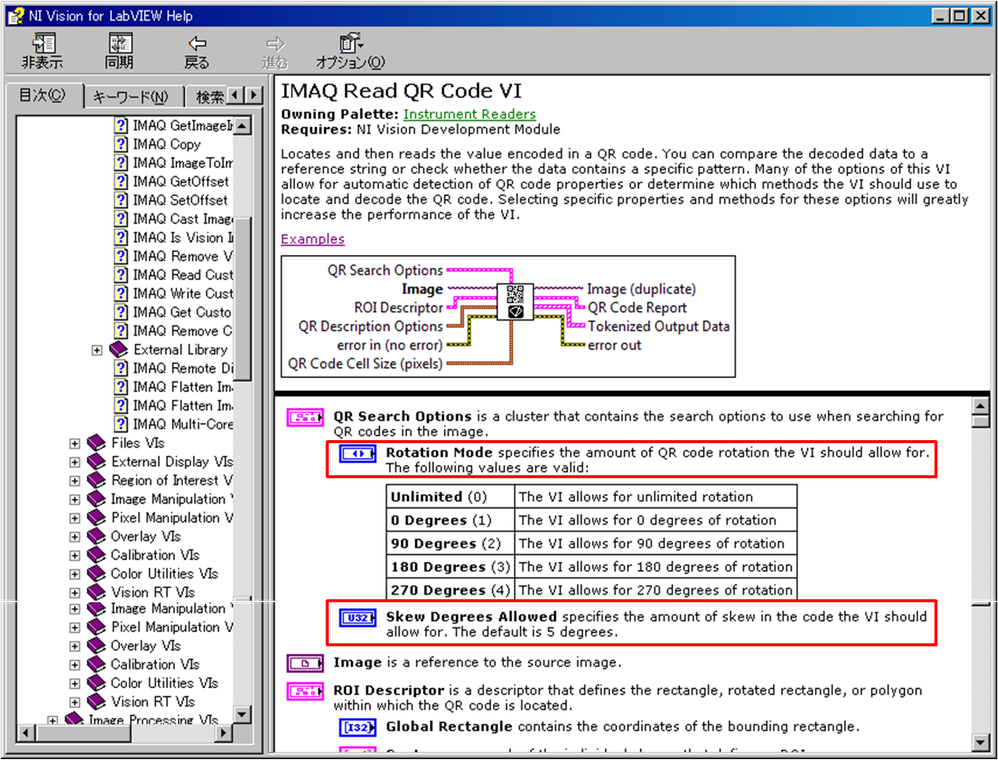Viewport: 998px width, 760px height.
Task: Click the IMAQ Remove C topic icon
Action: [121, 330]
